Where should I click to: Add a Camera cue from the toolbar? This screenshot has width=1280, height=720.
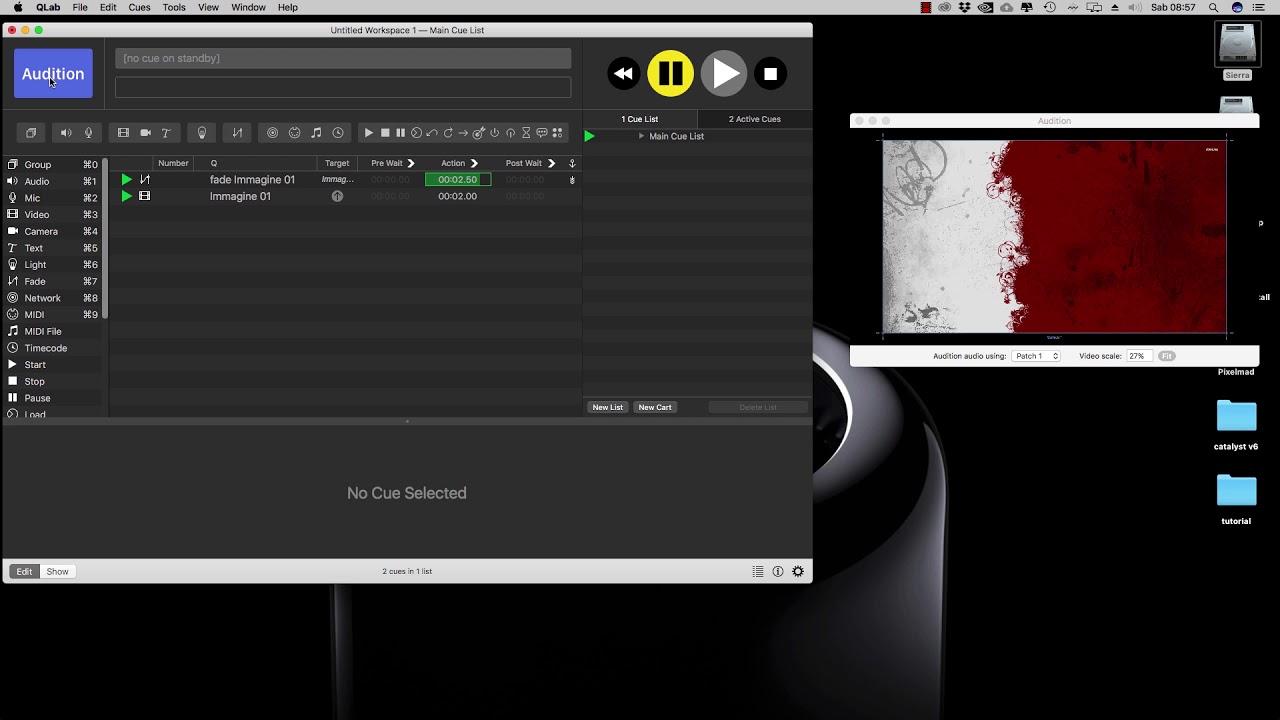[x=145, y=133]
